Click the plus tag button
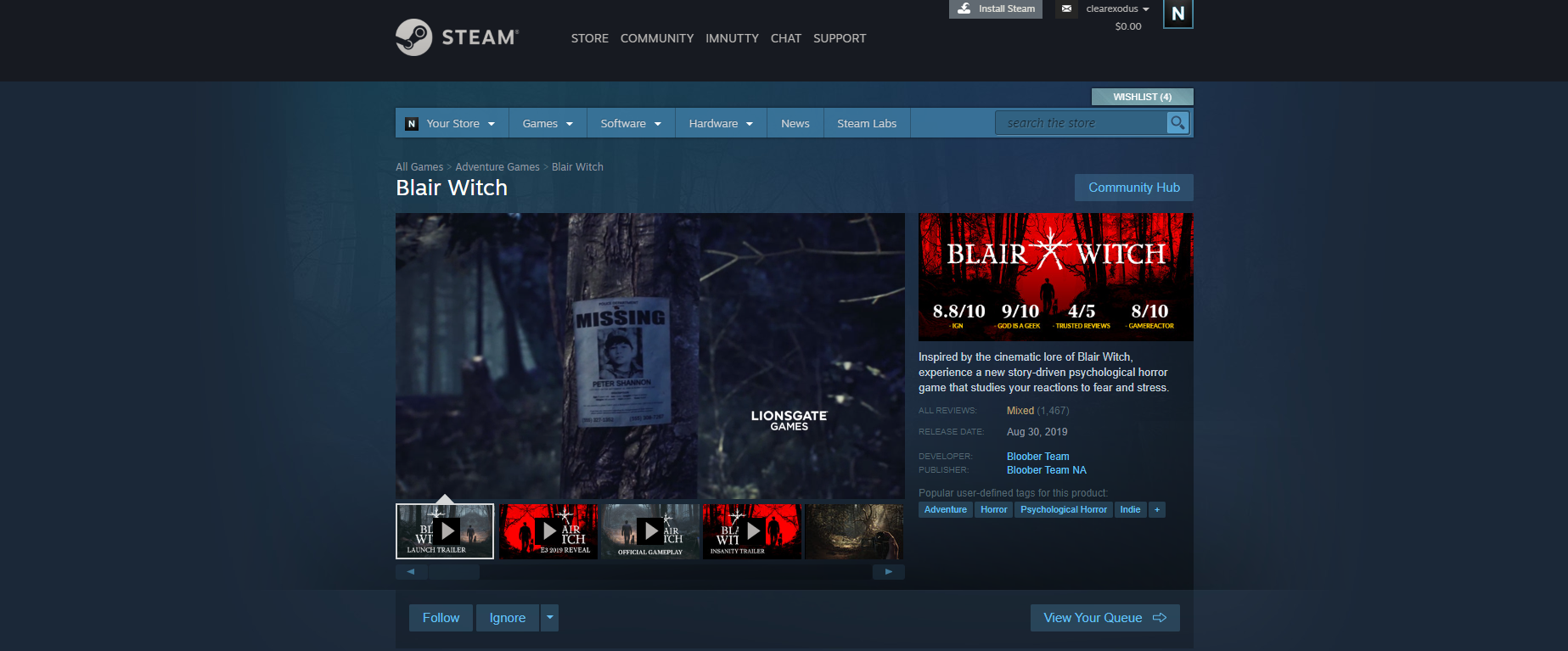The width and height of the screenshot is (1568, 651). pos(1157,509)
